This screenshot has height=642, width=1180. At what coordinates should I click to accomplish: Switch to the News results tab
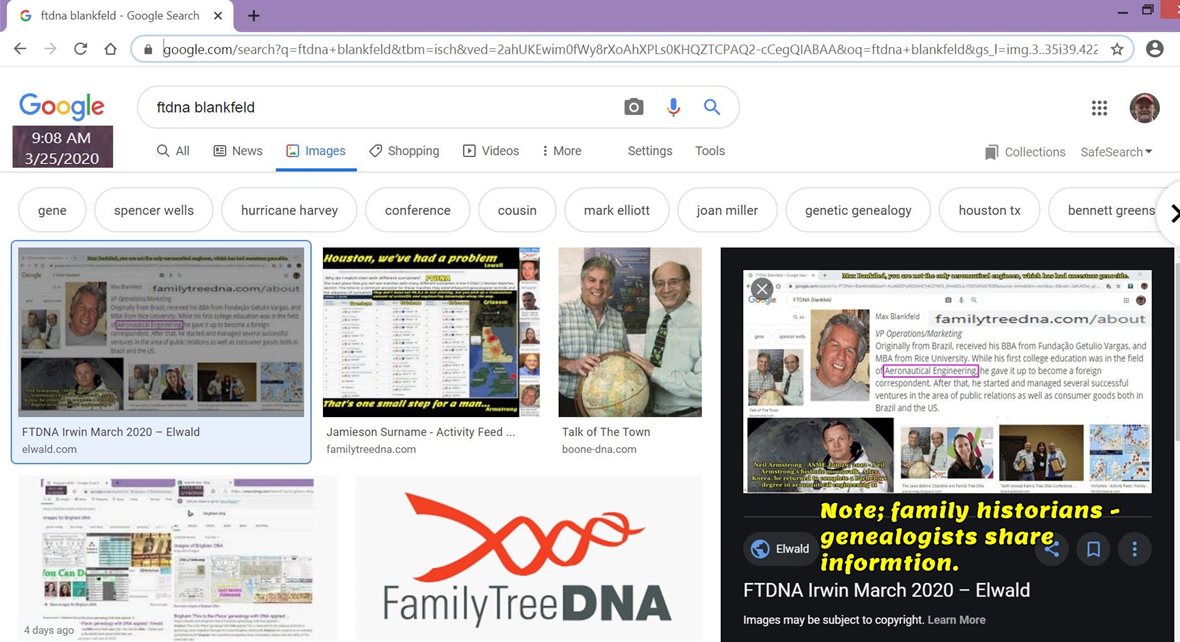click(238, 151)
